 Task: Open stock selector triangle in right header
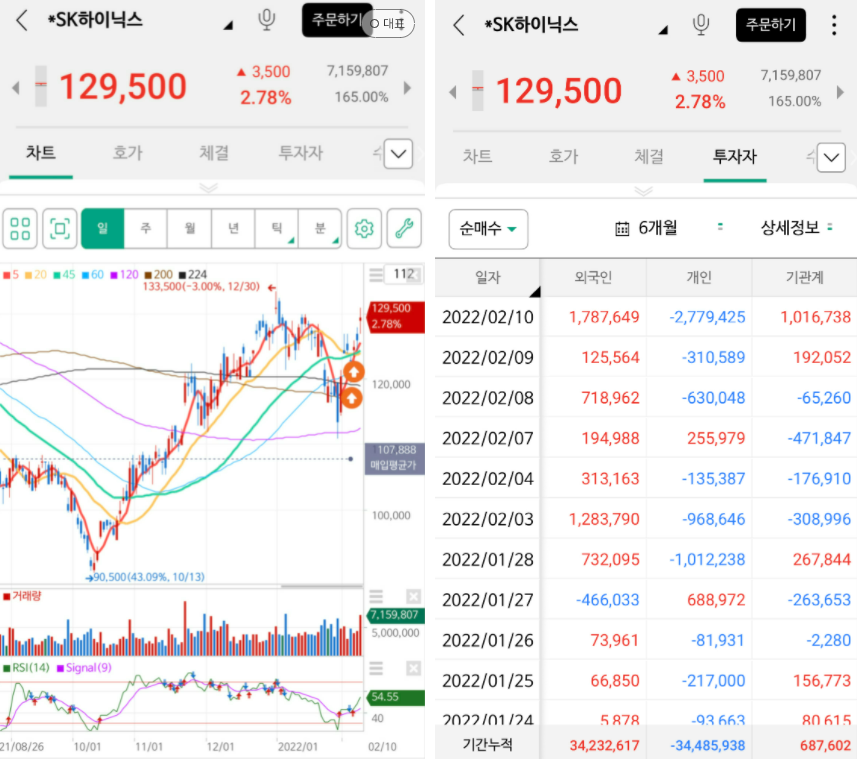pos(663,30)
